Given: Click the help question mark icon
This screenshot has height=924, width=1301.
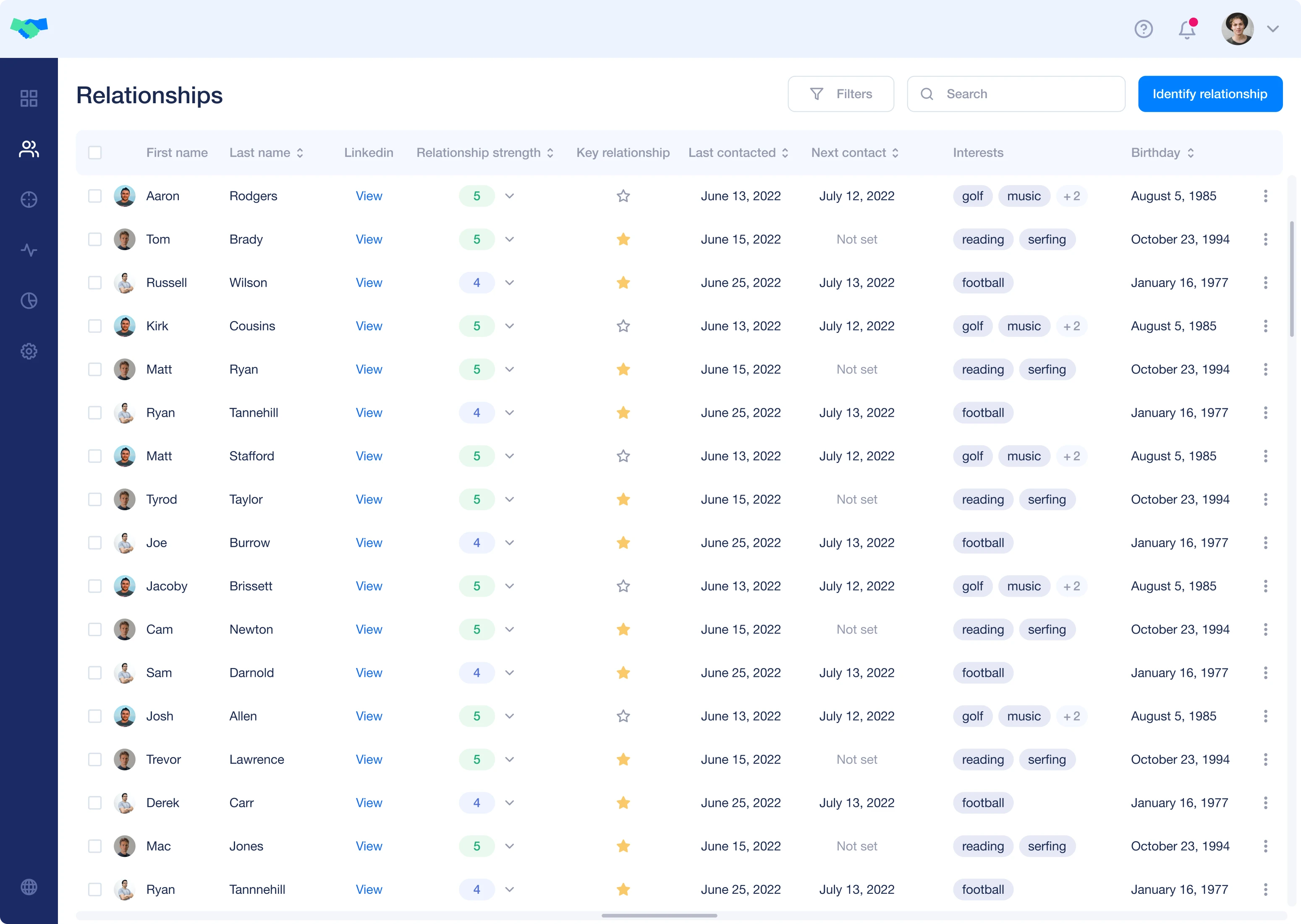Looking at the screenshot, I should [1143, 29].
